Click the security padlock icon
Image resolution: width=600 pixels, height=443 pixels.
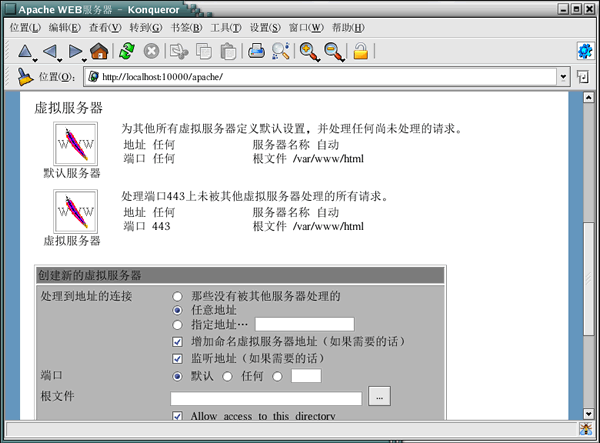pos(360,51)
